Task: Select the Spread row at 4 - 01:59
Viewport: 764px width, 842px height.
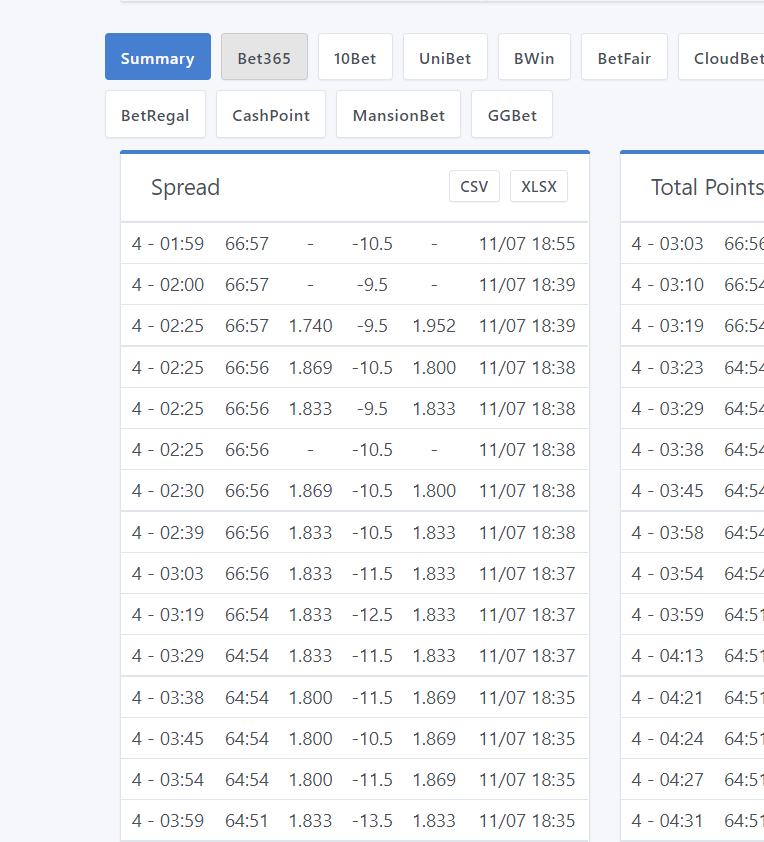Action: [x=168, y=244]
